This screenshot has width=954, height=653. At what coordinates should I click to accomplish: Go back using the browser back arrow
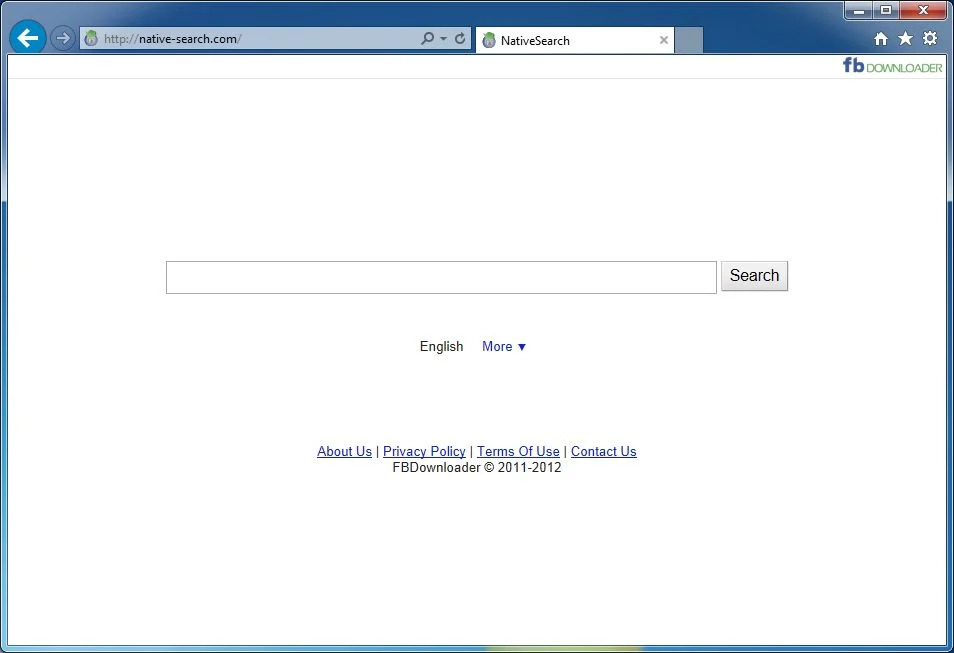click(x=27, y=38)
